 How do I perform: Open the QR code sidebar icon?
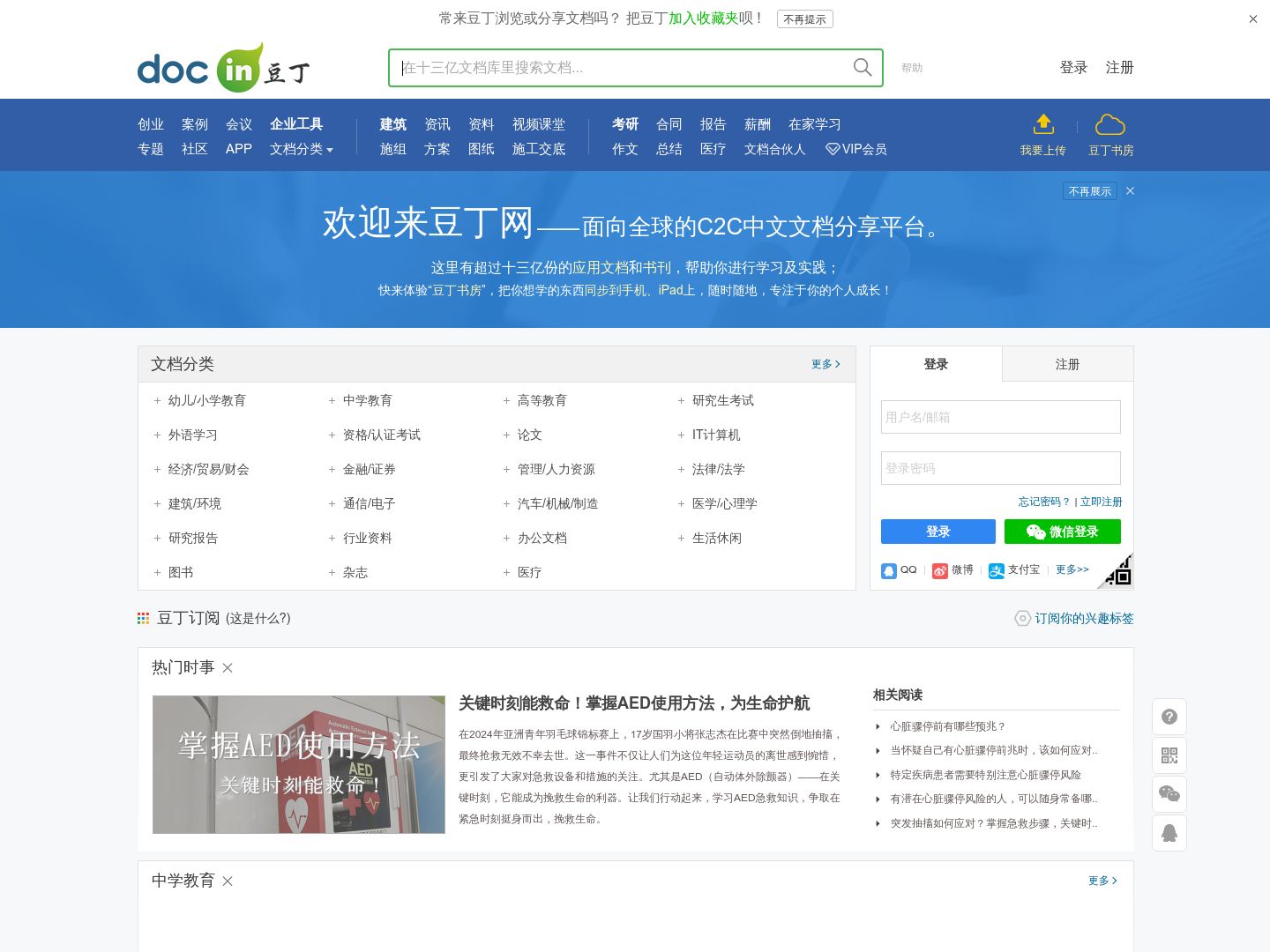[x=1169, y=755]
